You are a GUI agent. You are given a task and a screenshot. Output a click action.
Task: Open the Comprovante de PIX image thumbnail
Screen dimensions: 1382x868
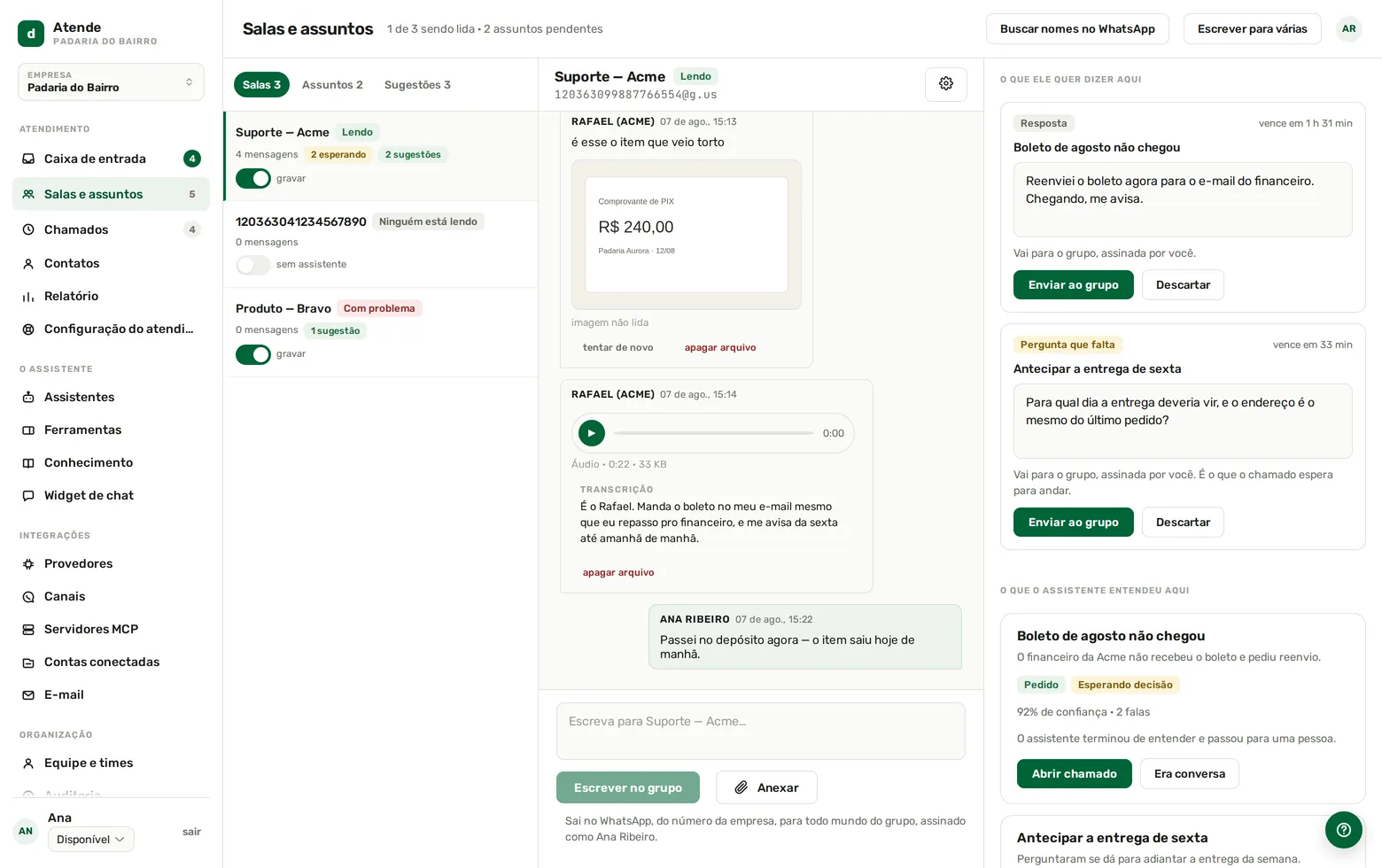(x=687, y=235)
